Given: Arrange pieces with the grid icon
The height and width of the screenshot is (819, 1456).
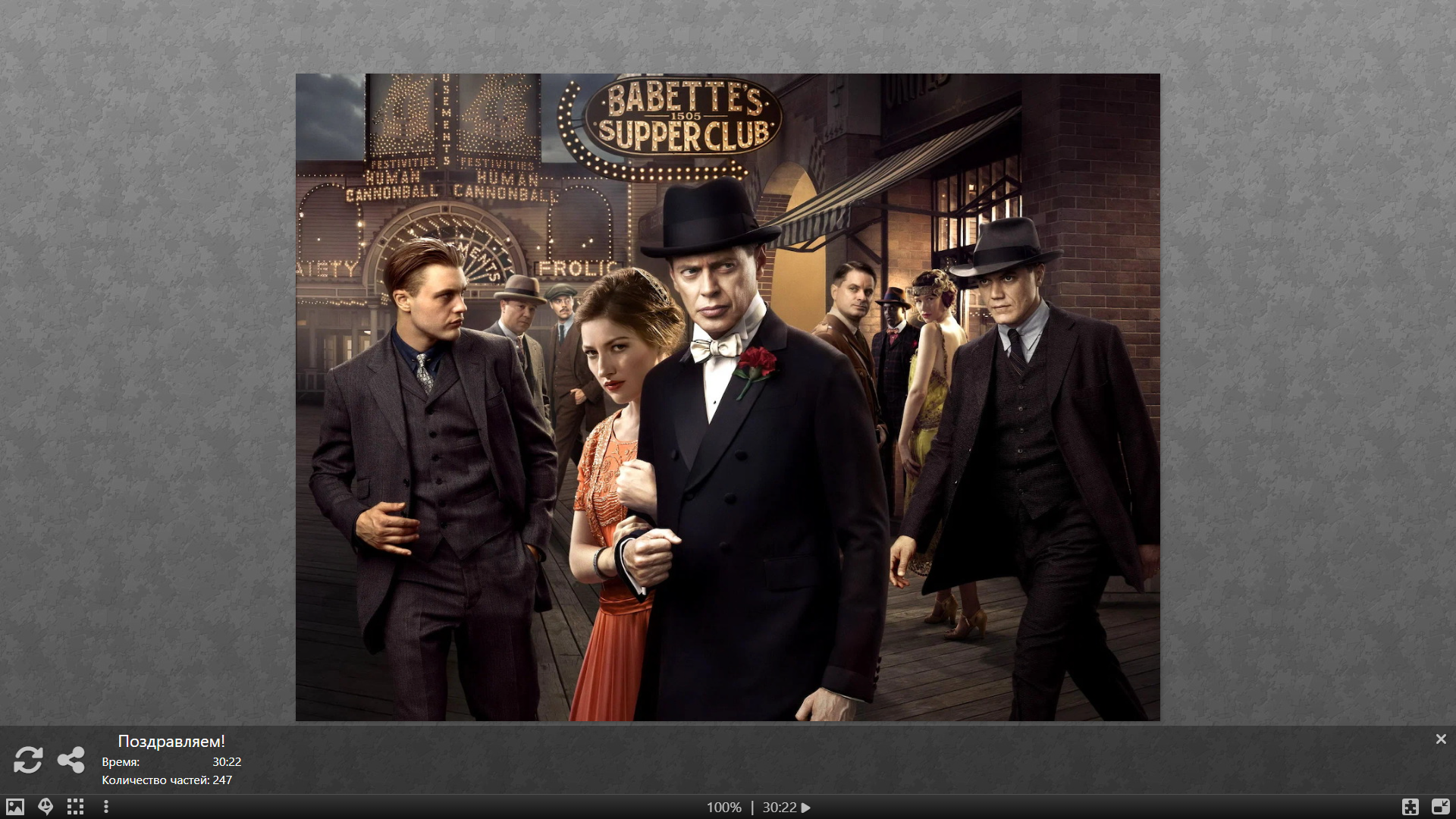Looking at the screenshot, I should [x=75, y=807].
